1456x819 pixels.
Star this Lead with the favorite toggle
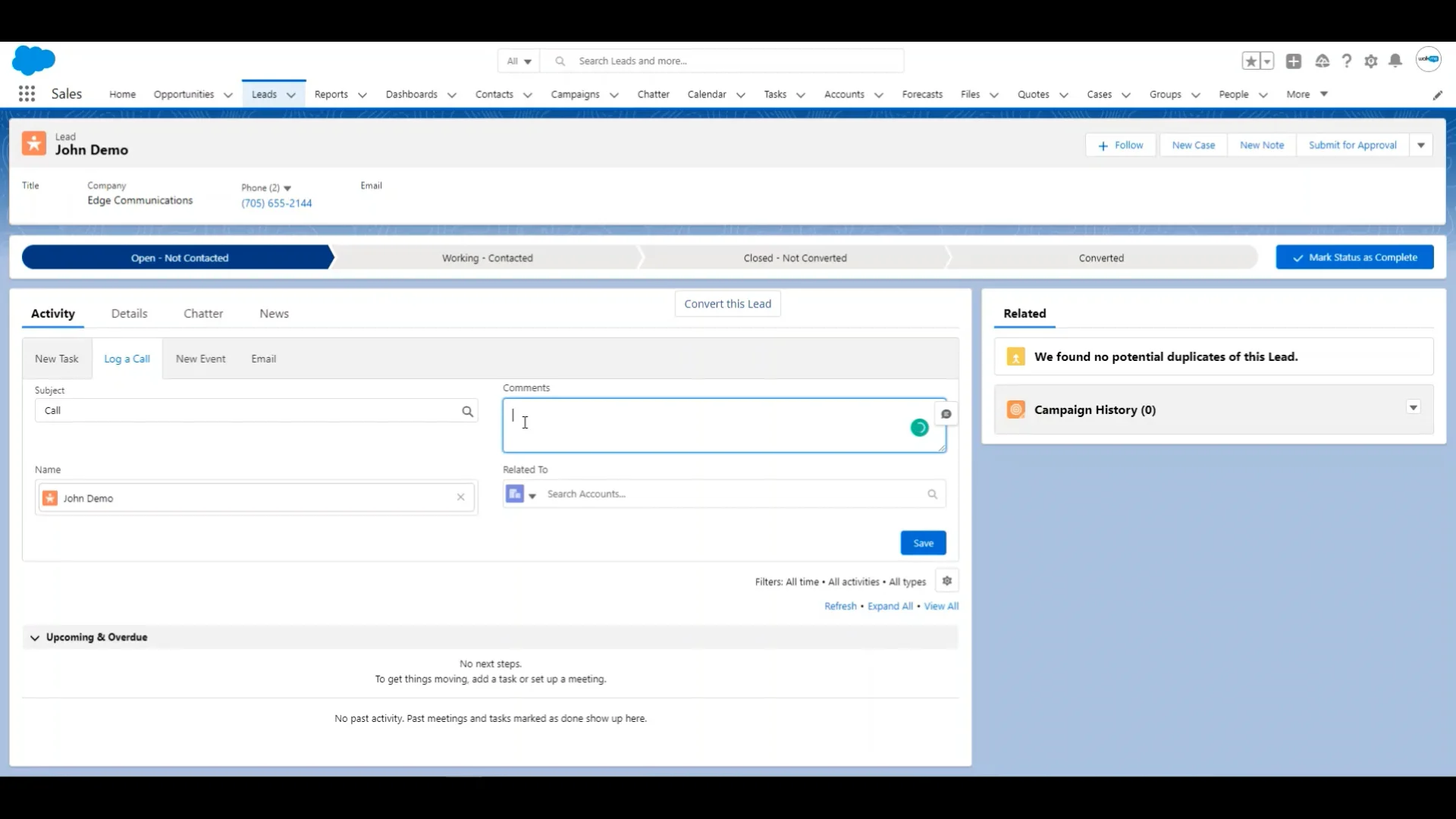click(1252, 61)
